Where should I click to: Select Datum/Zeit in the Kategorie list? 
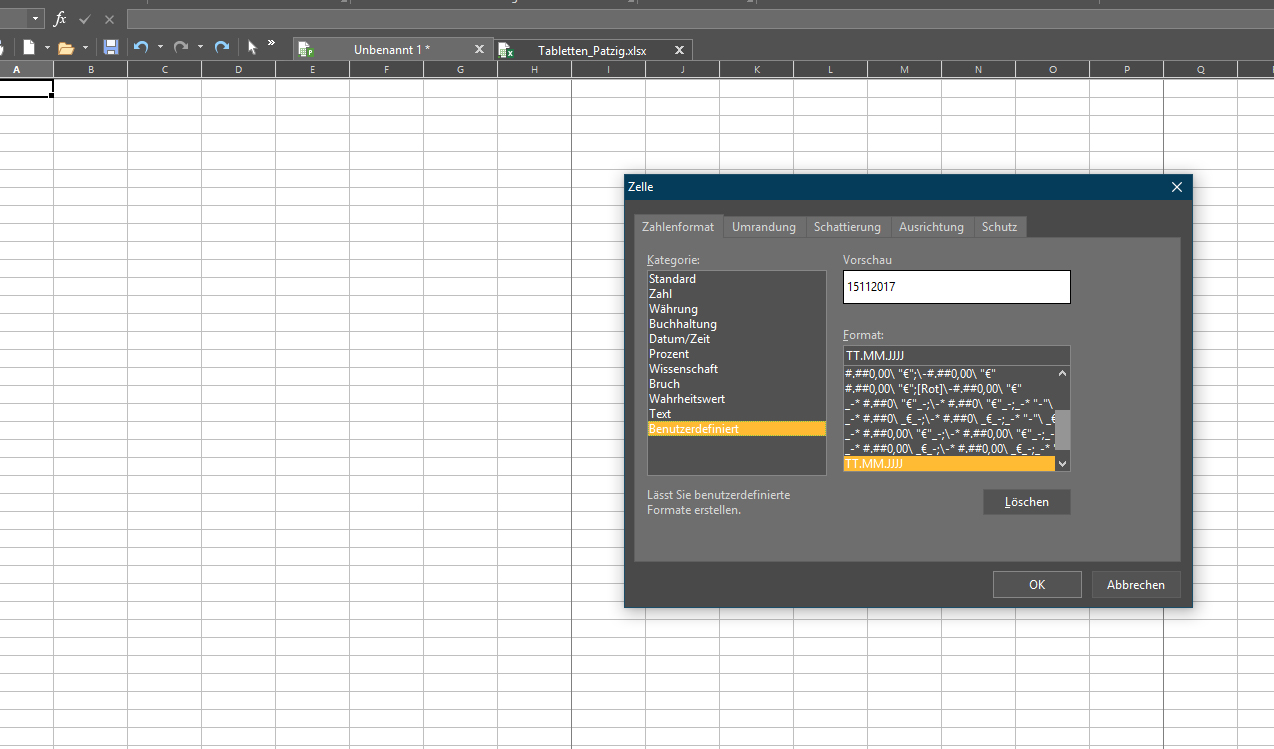coord(682,339)
